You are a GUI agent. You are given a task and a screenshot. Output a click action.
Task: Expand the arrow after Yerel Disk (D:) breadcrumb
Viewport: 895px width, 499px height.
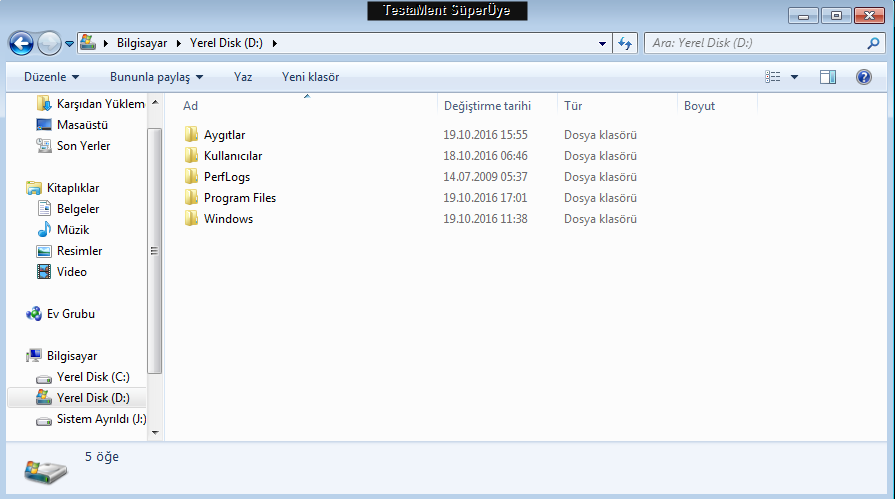[275, 43]
